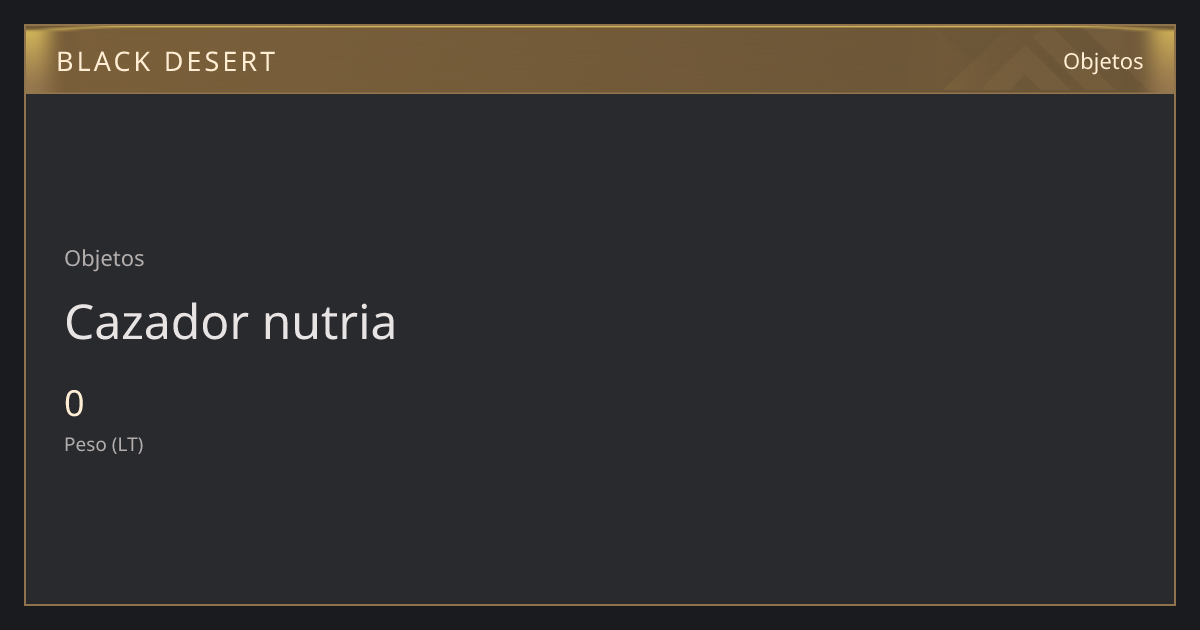Click the (LT) unit text
The width and height of the screenshot is (1200, 630).
click(128, 444)
